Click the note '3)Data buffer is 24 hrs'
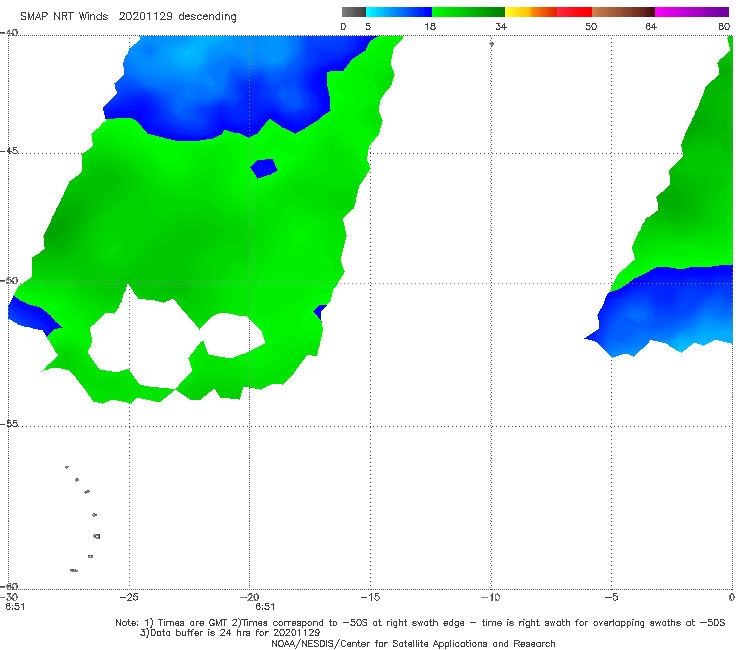740x650 pixels. pyautogui.click(x=230, y=633)
